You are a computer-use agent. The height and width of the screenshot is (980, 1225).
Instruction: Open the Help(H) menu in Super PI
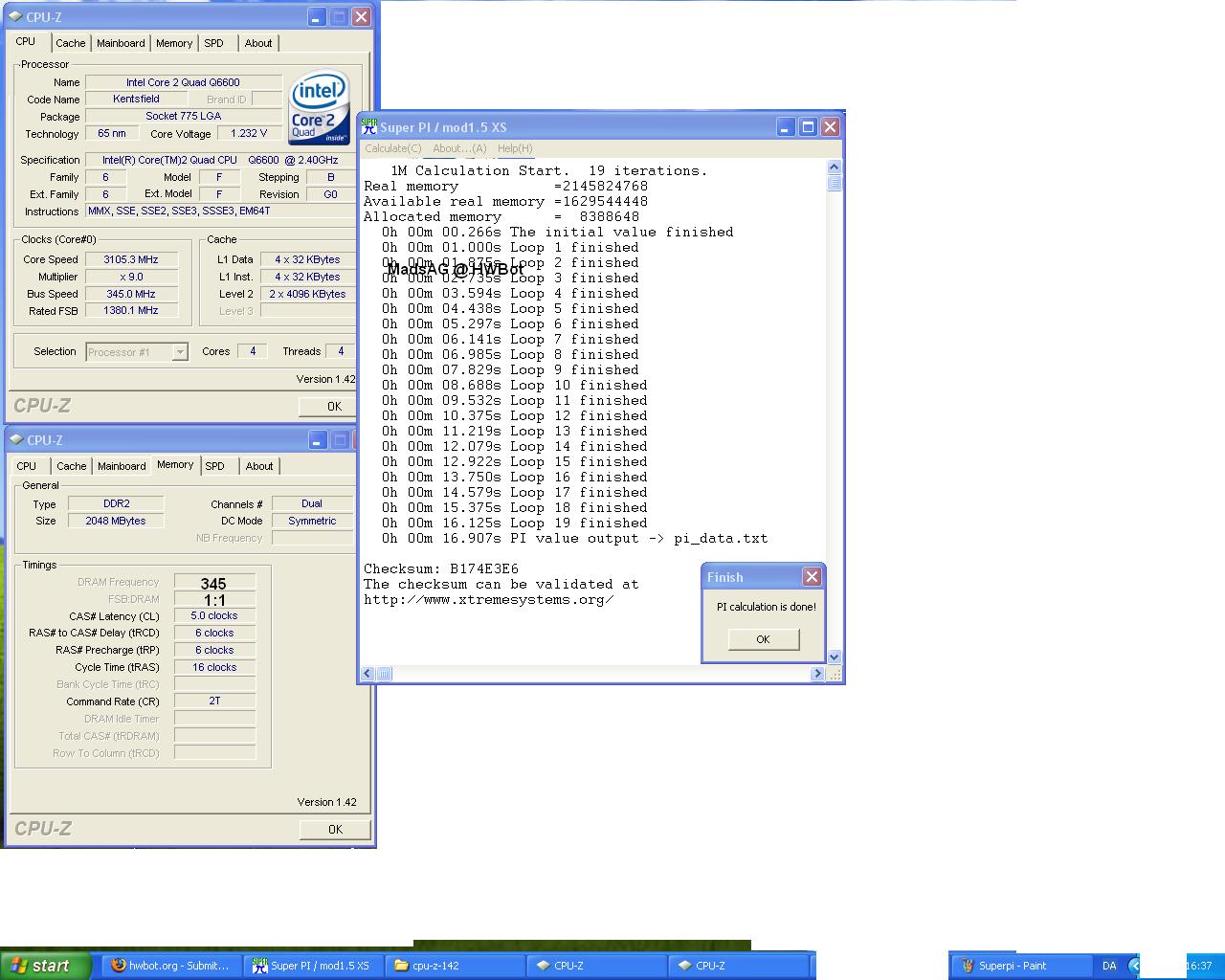point(515,148)
